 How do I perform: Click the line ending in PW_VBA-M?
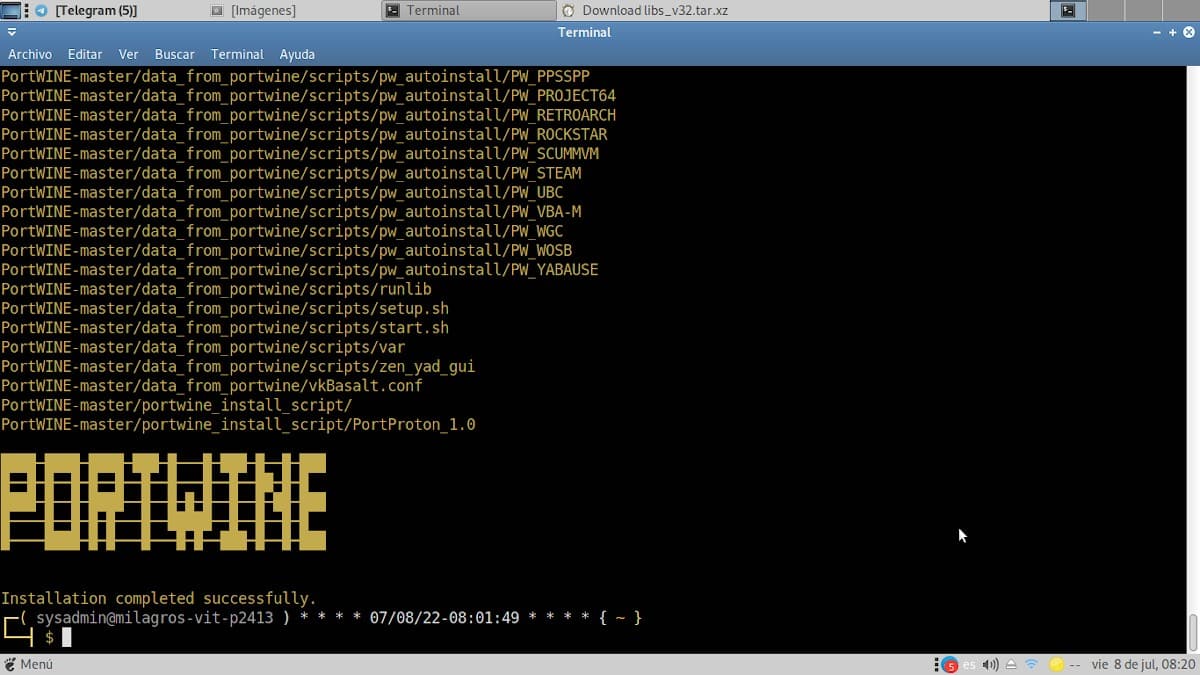coord(291,212)
